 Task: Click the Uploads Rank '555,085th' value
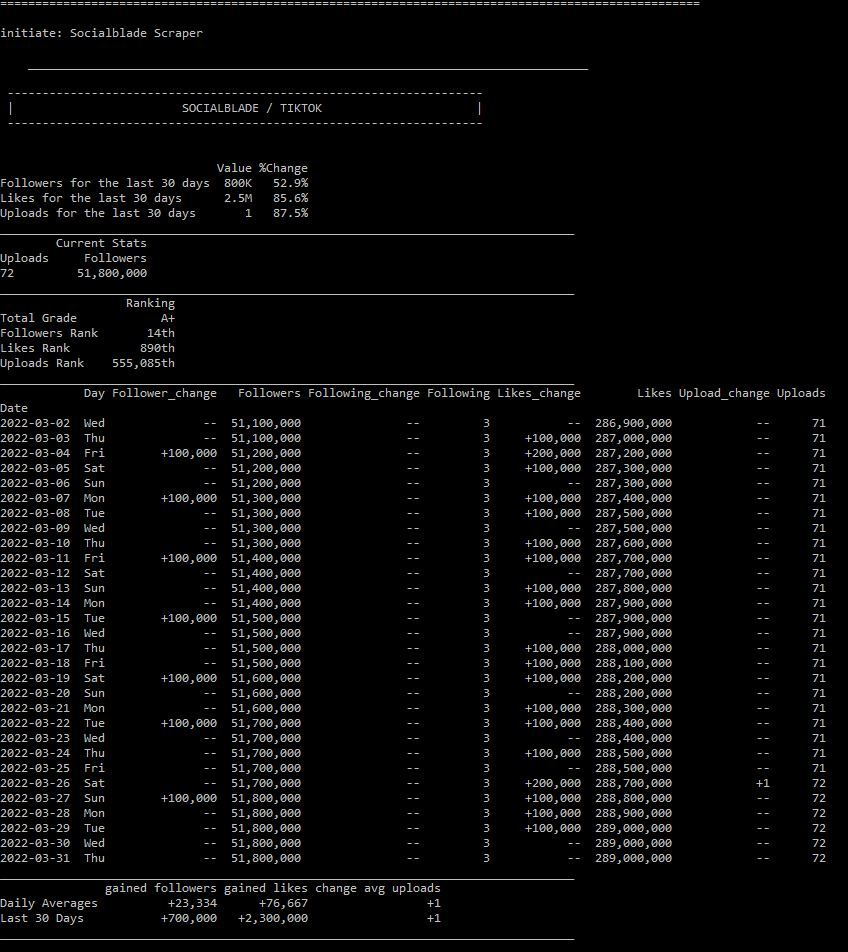tap(143, 363)
